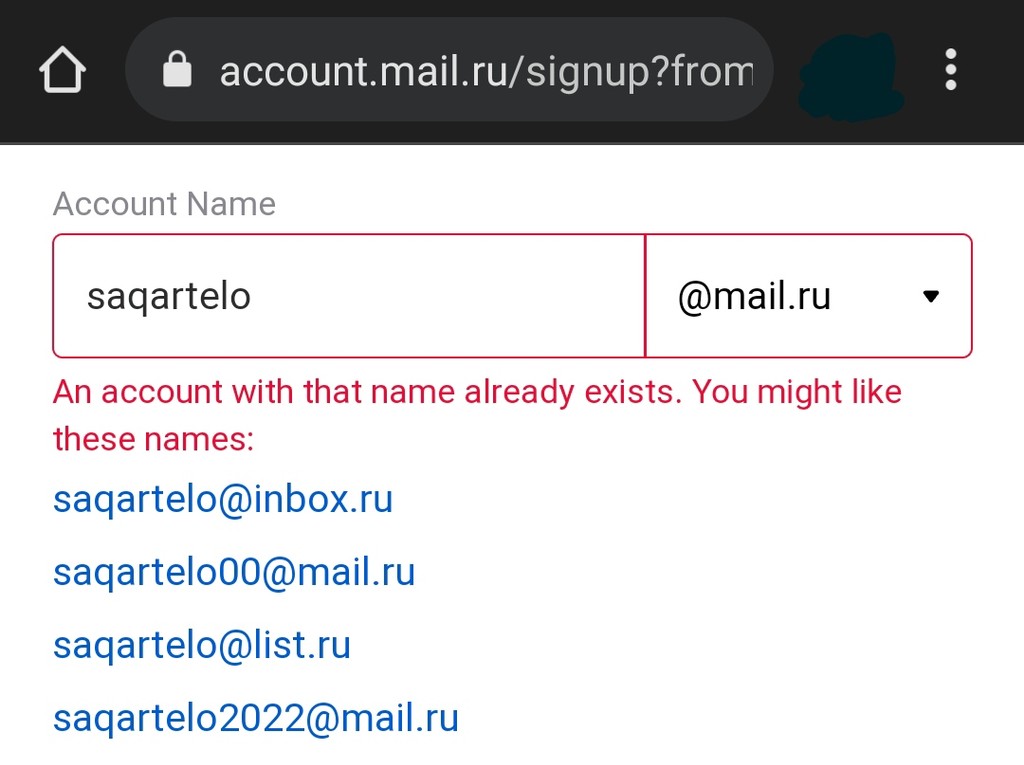
Task: Expand the @mail.ru domain selector
Action: 790,296
